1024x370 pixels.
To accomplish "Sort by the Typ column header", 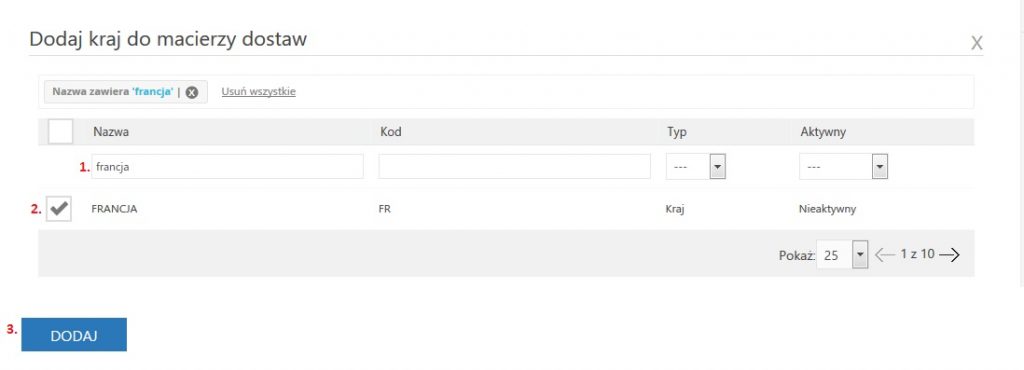I will pyautogui.click(x=677, y=132).
